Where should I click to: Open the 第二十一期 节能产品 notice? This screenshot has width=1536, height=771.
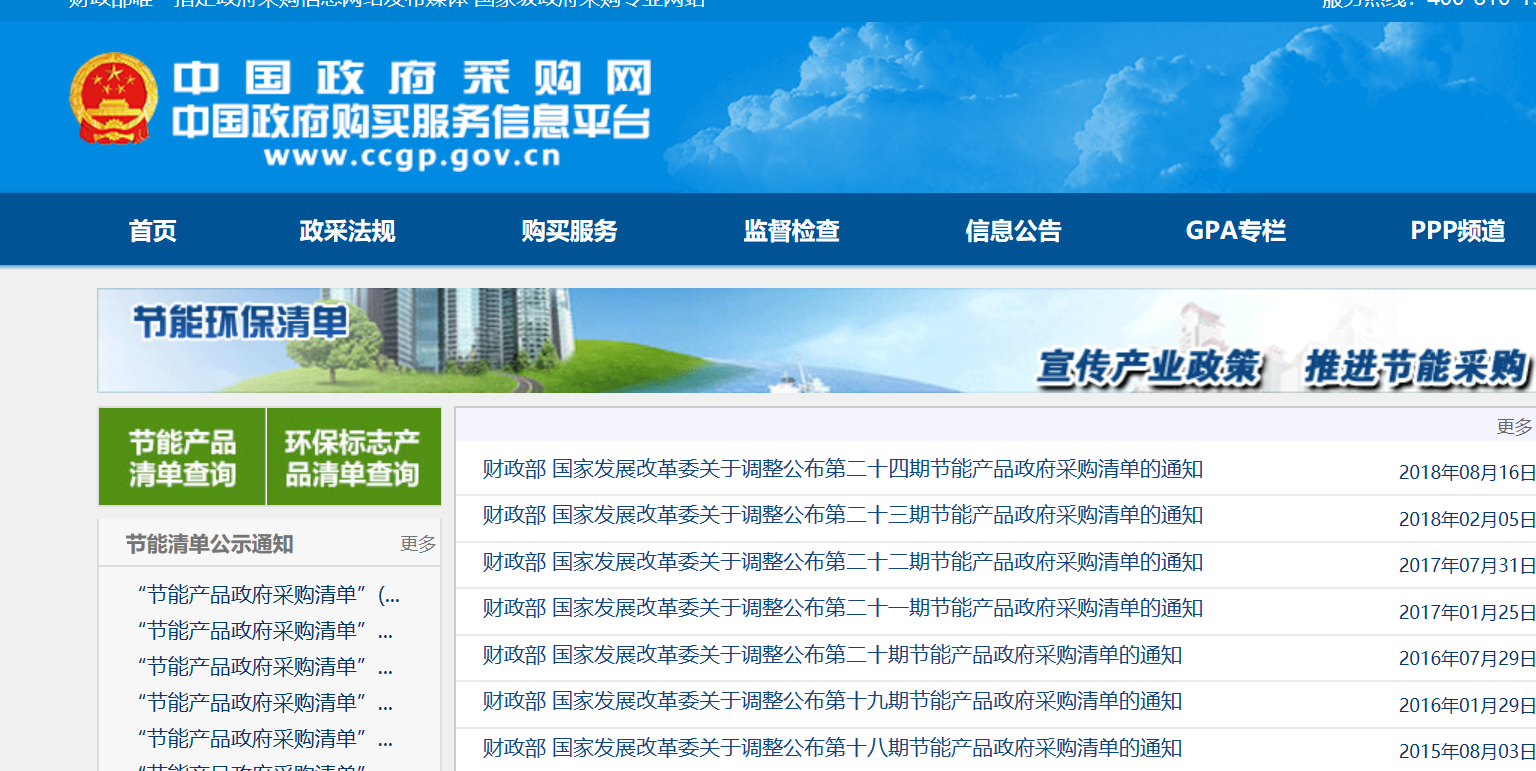(842, 608)
